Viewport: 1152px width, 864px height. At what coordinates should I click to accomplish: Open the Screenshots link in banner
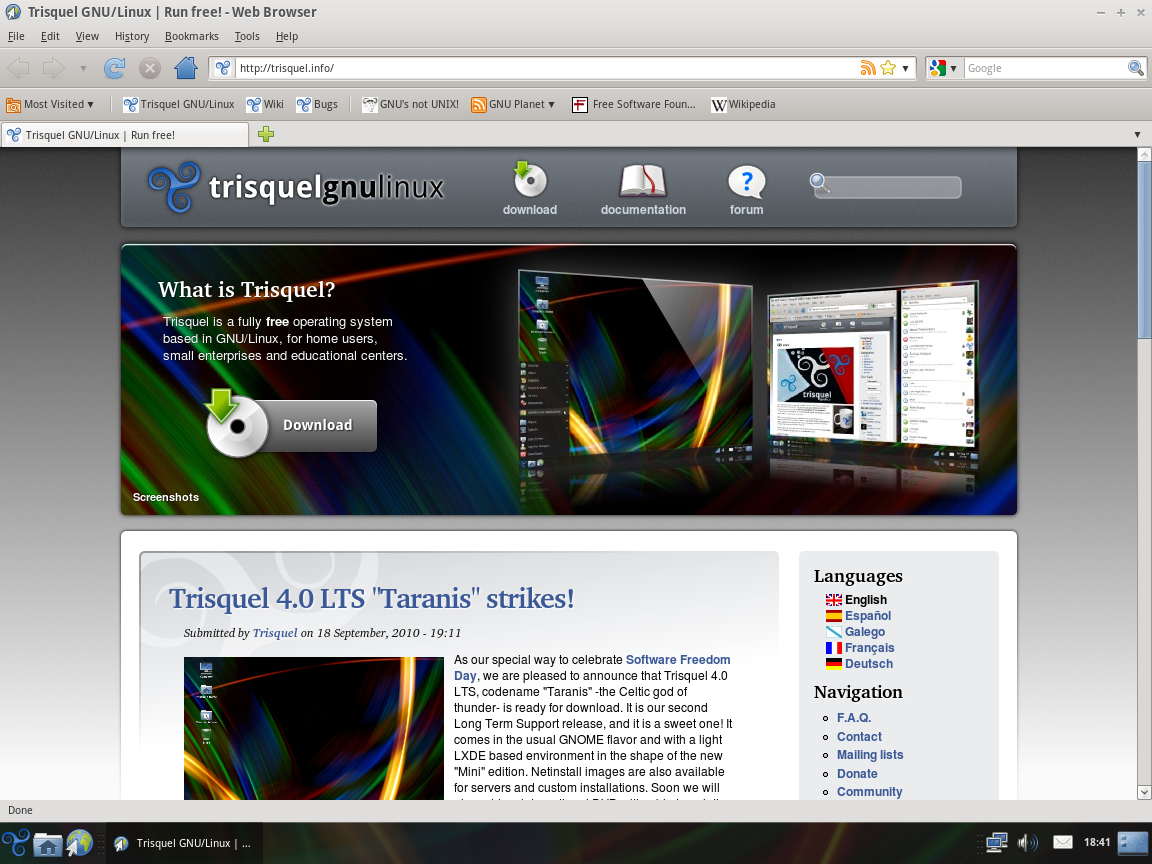165,497
